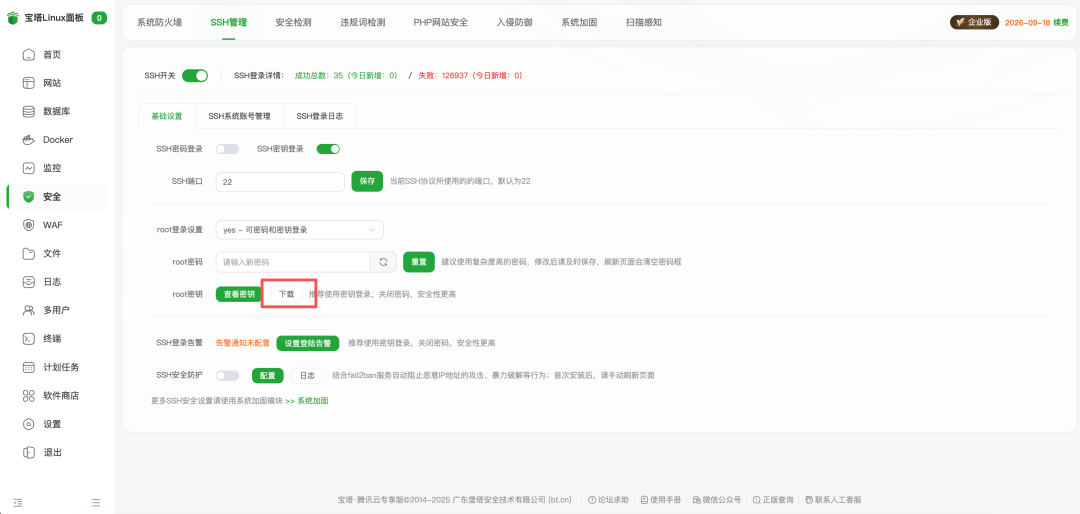
Task: Open the sidebar menu list icon
Action: (96, 502)
